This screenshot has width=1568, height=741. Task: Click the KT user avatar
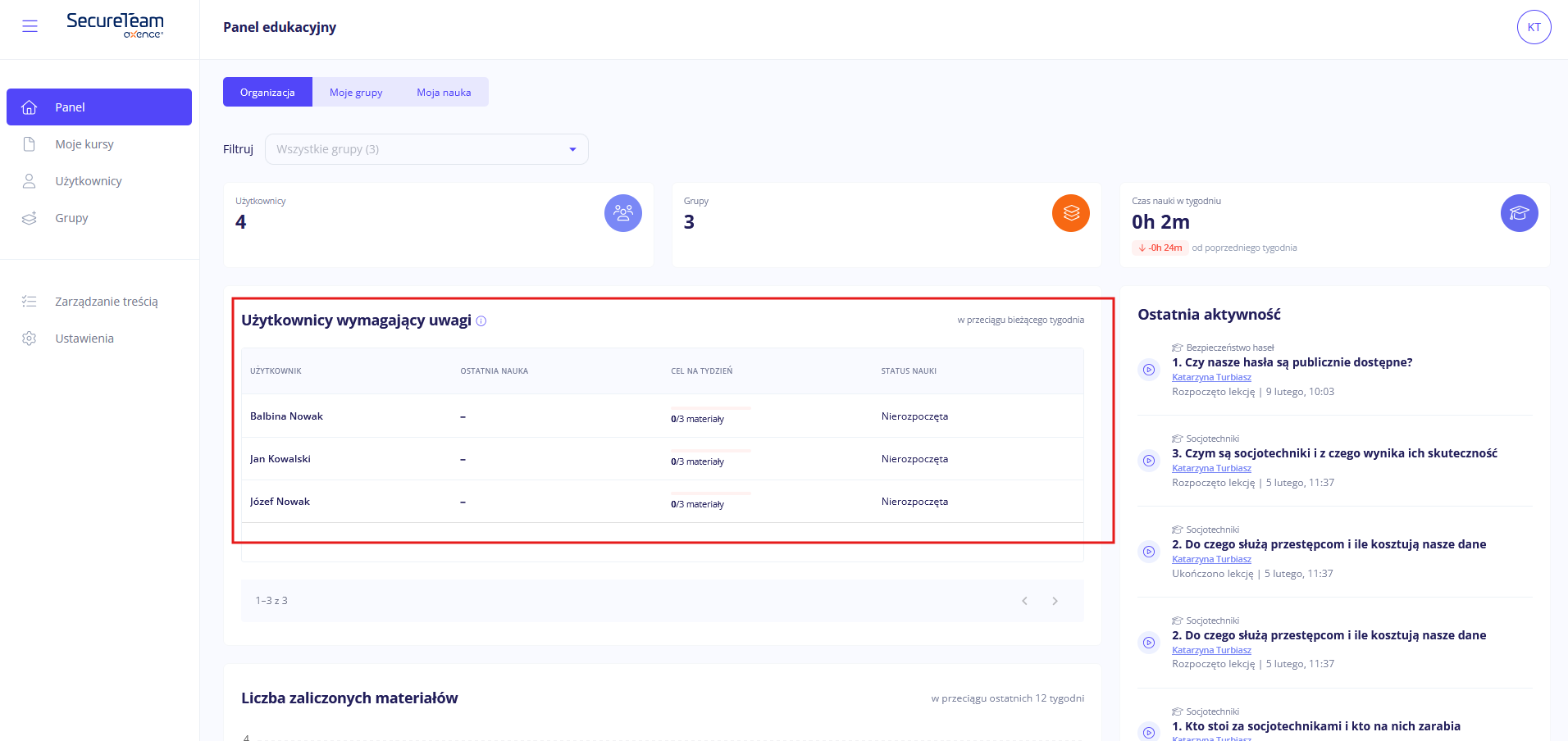coord(1534,27)
